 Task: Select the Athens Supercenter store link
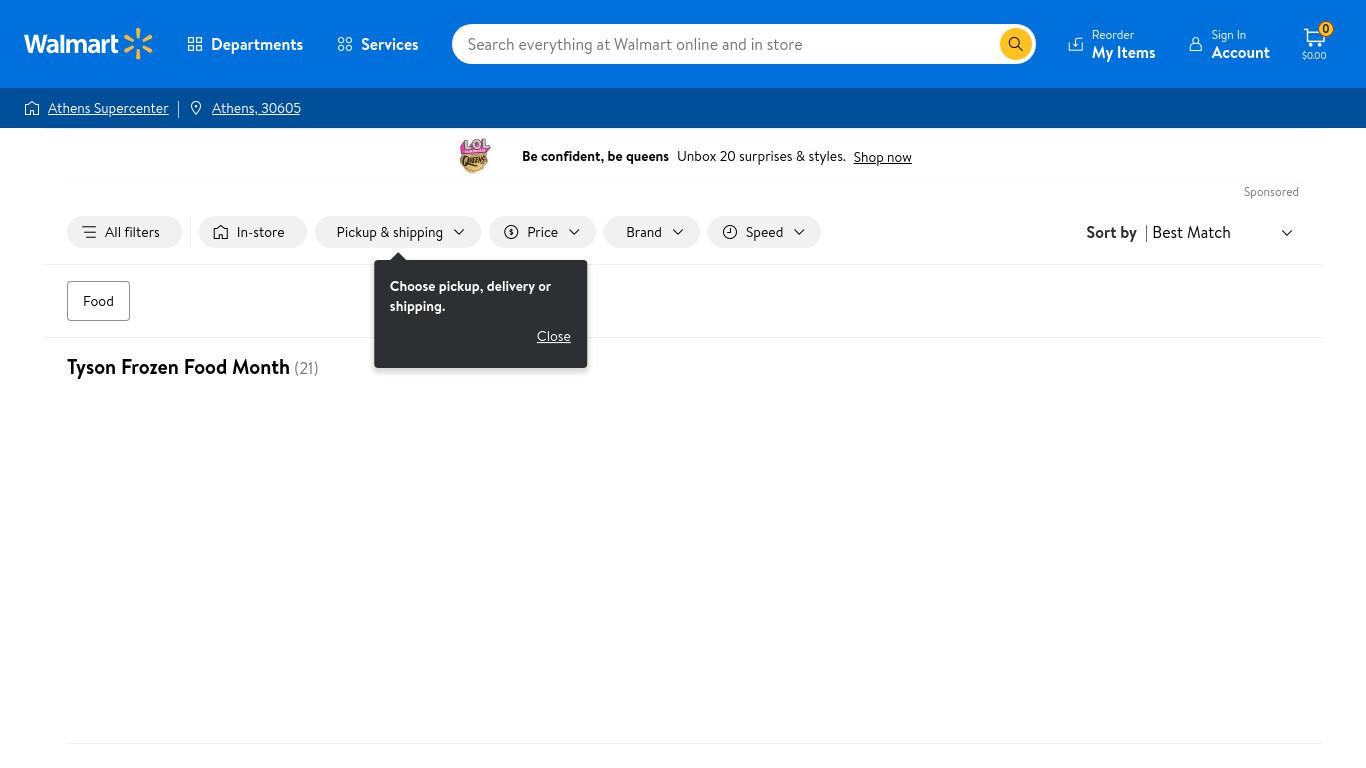pyautogui.click(x=108, y=108)
